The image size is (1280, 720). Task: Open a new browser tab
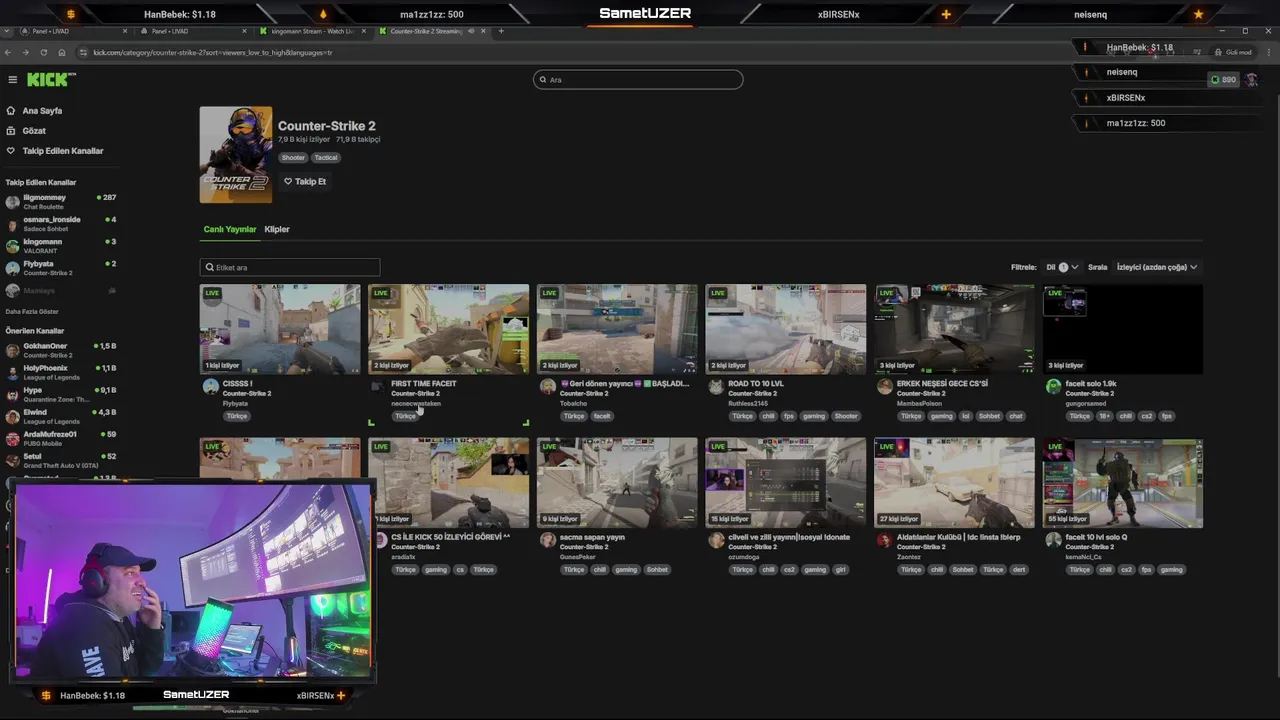click(x=501, y=31)
